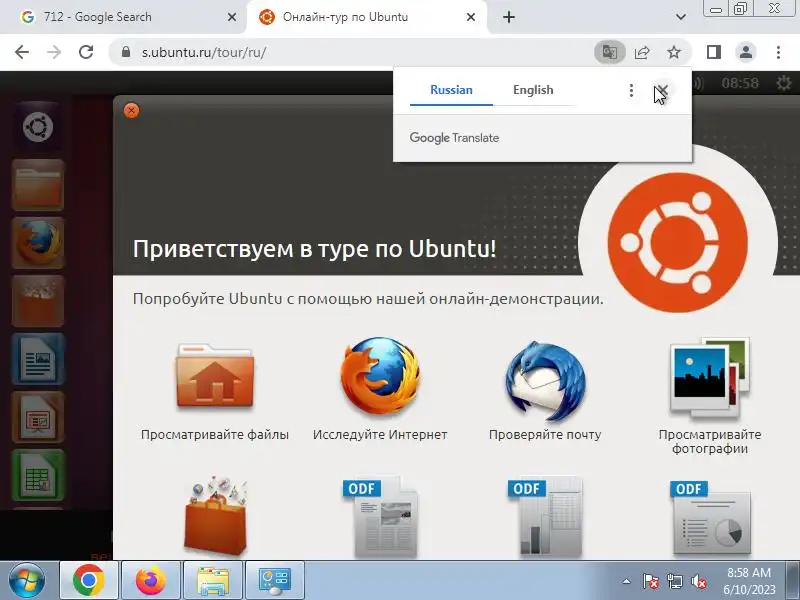Click the lock site information icon

tap(126, 52)
